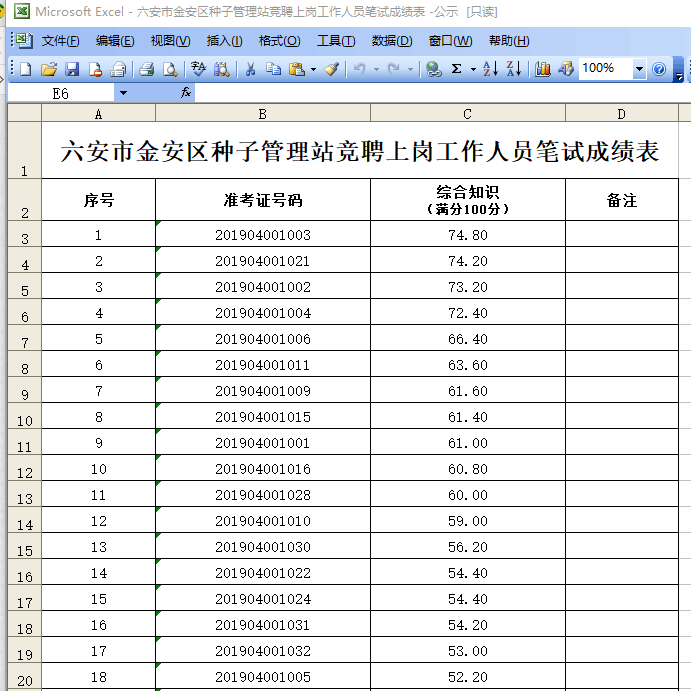Select the 备注 header cell
The image size is (691, 691).
coord(621,200)
